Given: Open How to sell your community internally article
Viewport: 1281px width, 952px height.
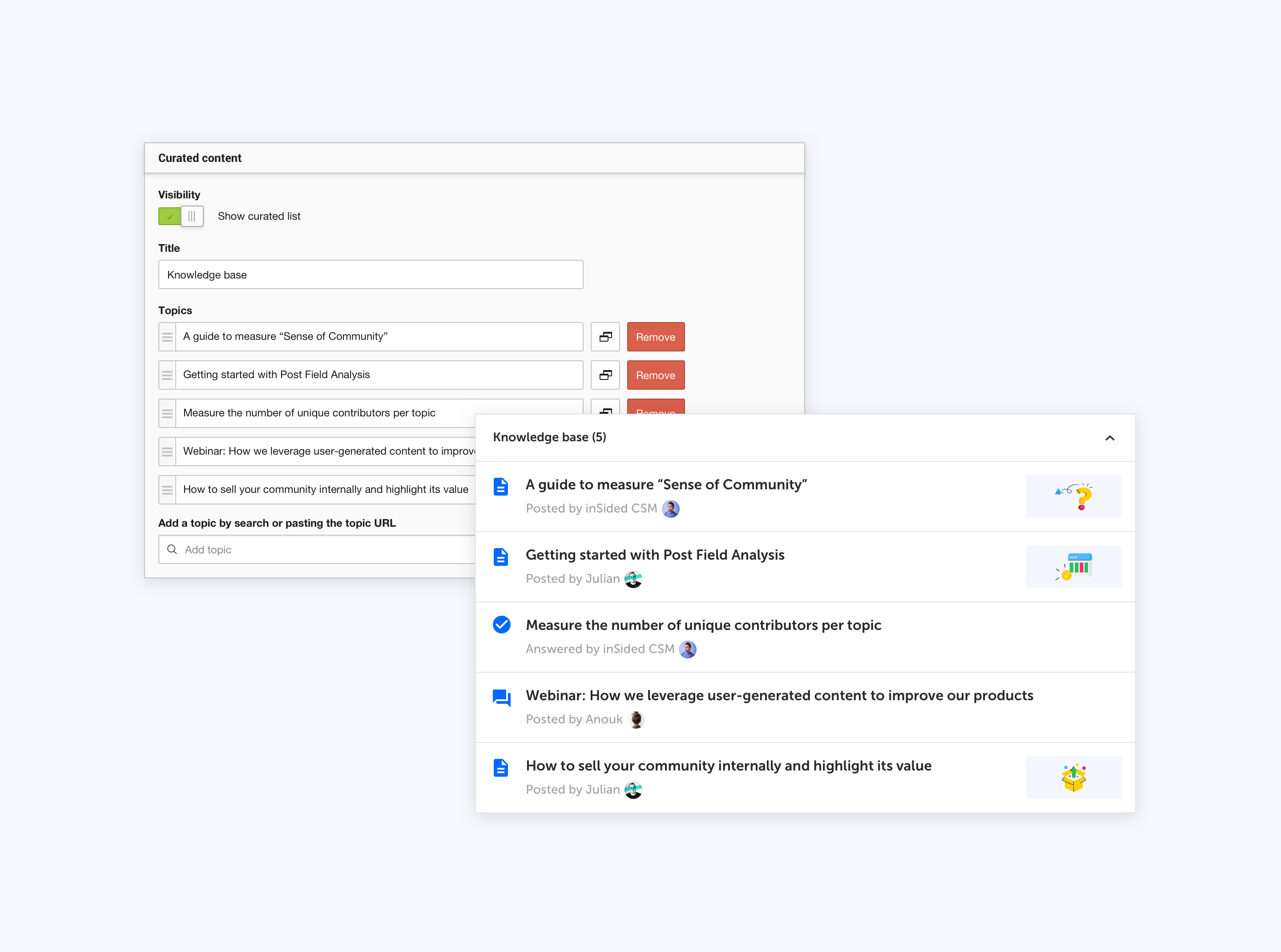Looking at the screenshot, I should tap(729, 766).
